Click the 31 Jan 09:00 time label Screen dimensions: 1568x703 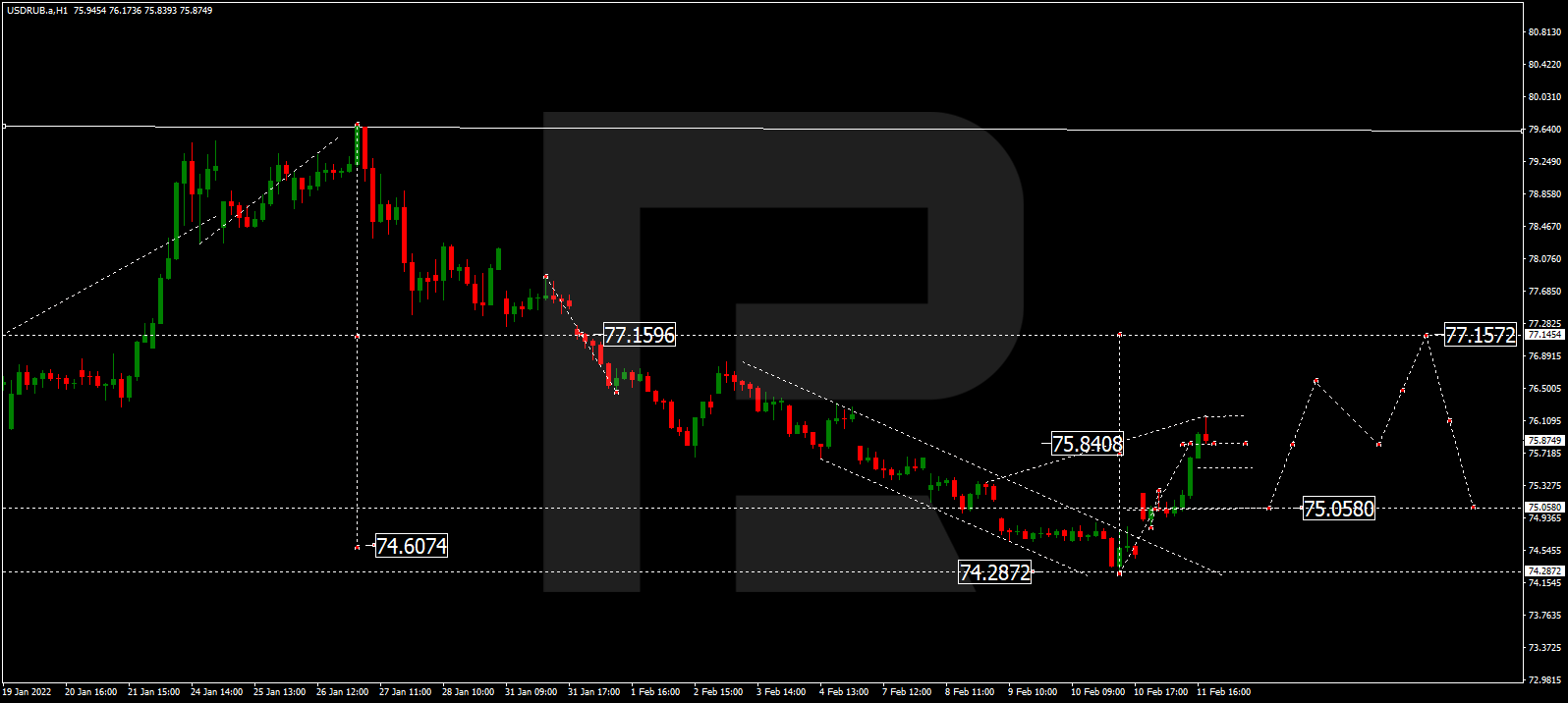point(531,692)
